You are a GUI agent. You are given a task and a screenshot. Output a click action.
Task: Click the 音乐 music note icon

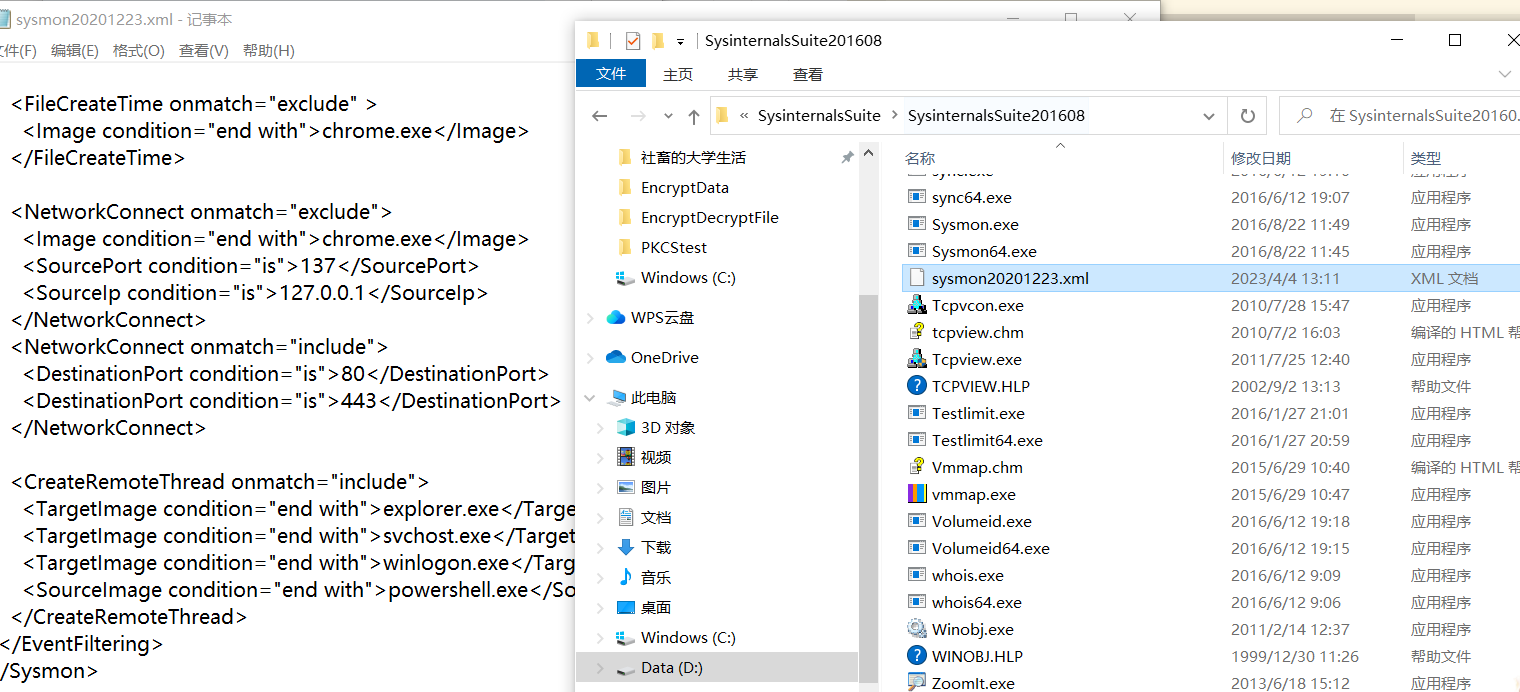(x=626, y=577)
